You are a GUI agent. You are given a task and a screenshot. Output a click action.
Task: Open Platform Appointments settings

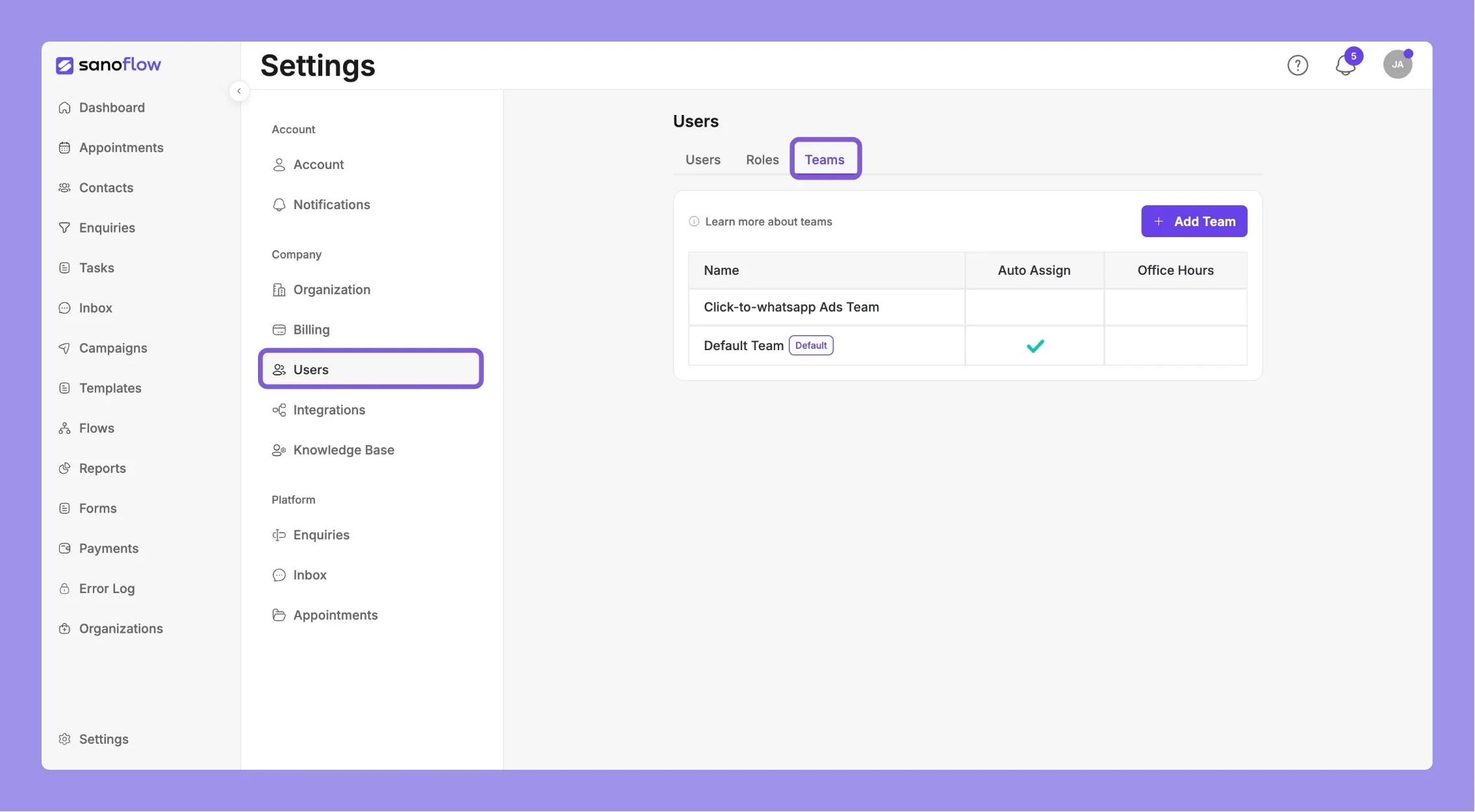point(371,615)
